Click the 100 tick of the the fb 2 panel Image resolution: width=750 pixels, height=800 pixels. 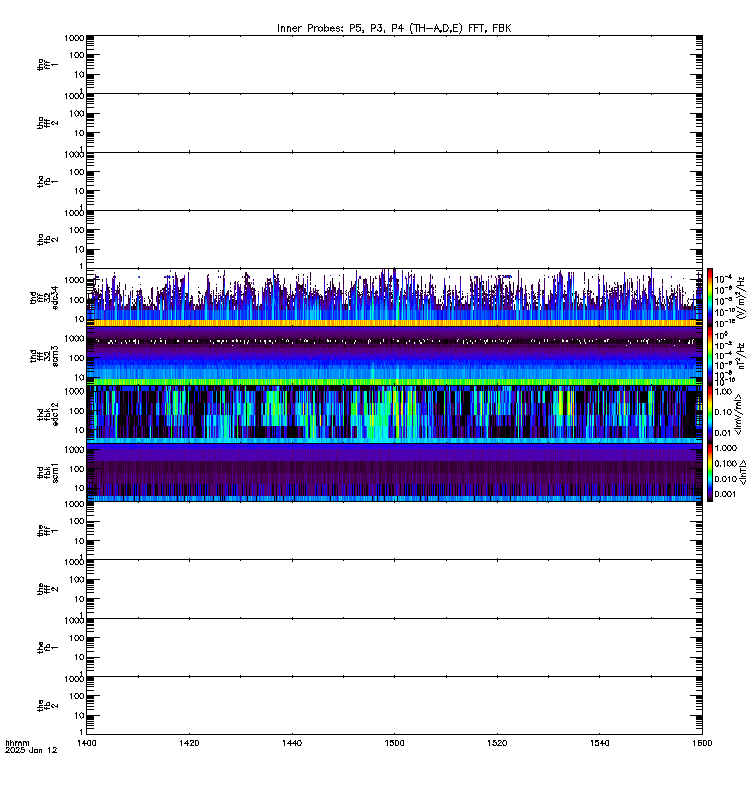pos(77,696)
